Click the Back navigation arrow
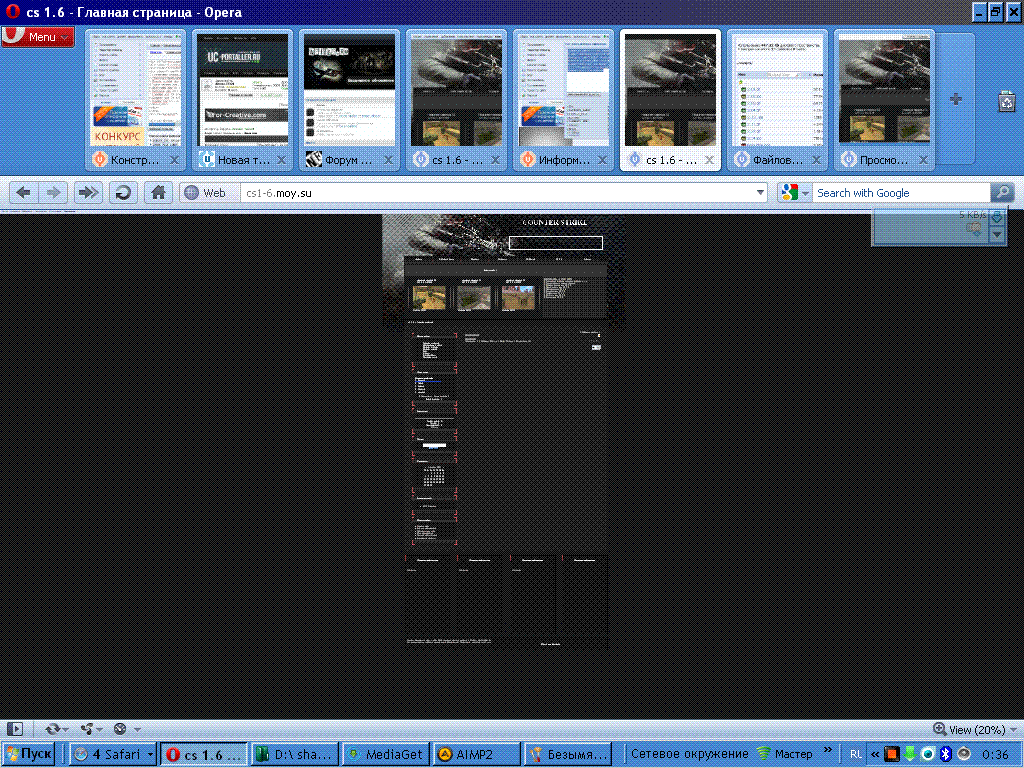Viewport: 1024px width, 768px height. 24,193
